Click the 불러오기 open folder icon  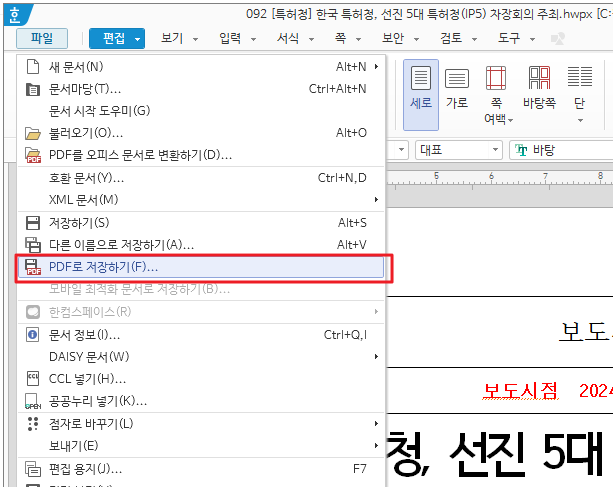[33, 134]
